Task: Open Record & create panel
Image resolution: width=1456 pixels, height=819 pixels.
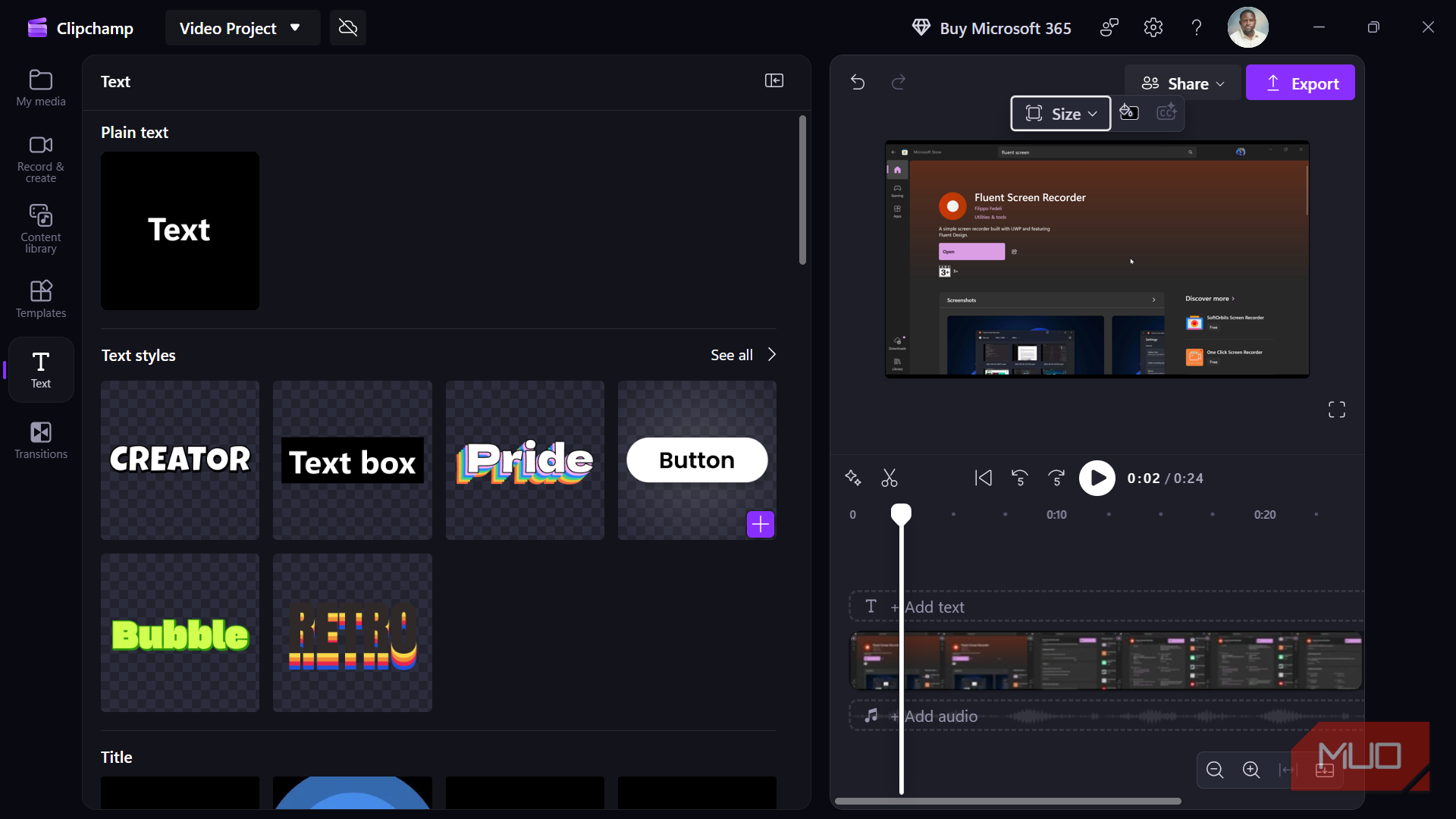Action: pos(41,158)
